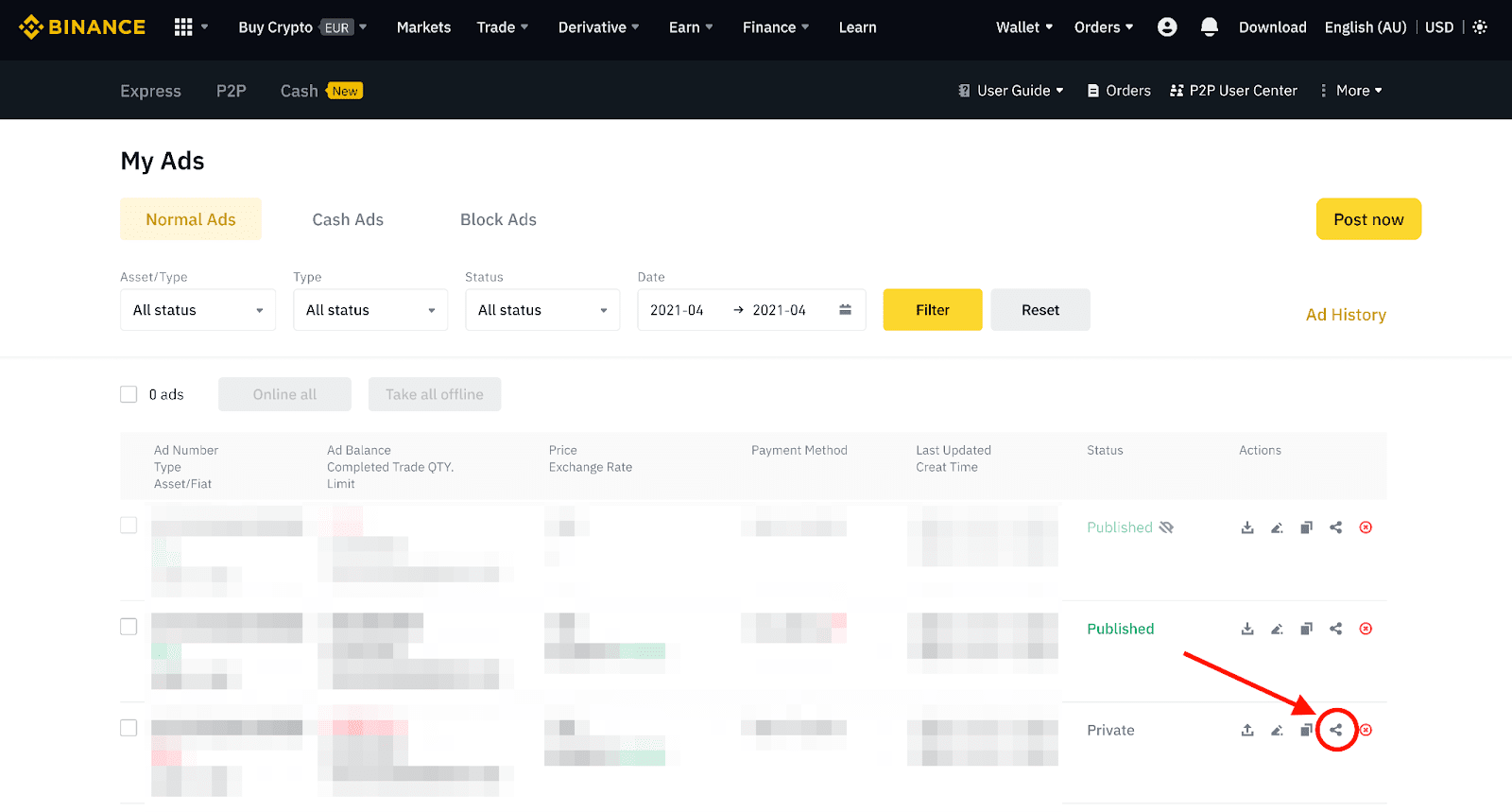
Task: Switch to the Cash Ads tab
Action: 348,219
